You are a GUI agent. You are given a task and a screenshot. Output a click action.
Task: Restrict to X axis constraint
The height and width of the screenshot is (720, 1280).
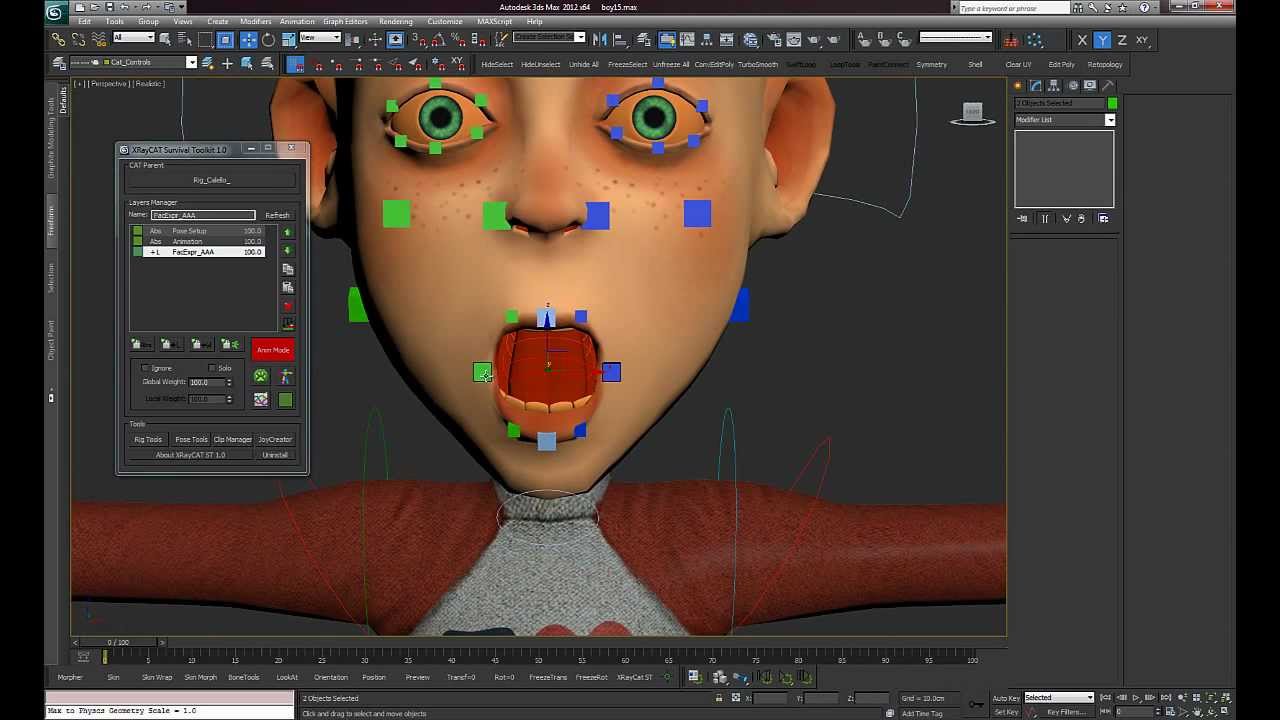click(1082, 40)
